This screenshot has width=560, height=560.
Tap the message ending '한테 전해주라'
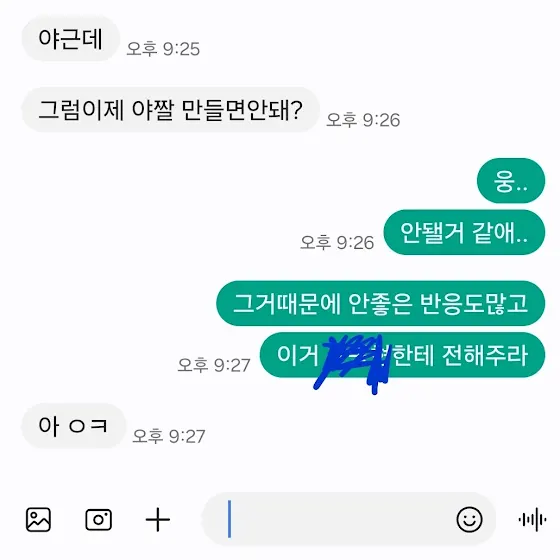point(402,355)
